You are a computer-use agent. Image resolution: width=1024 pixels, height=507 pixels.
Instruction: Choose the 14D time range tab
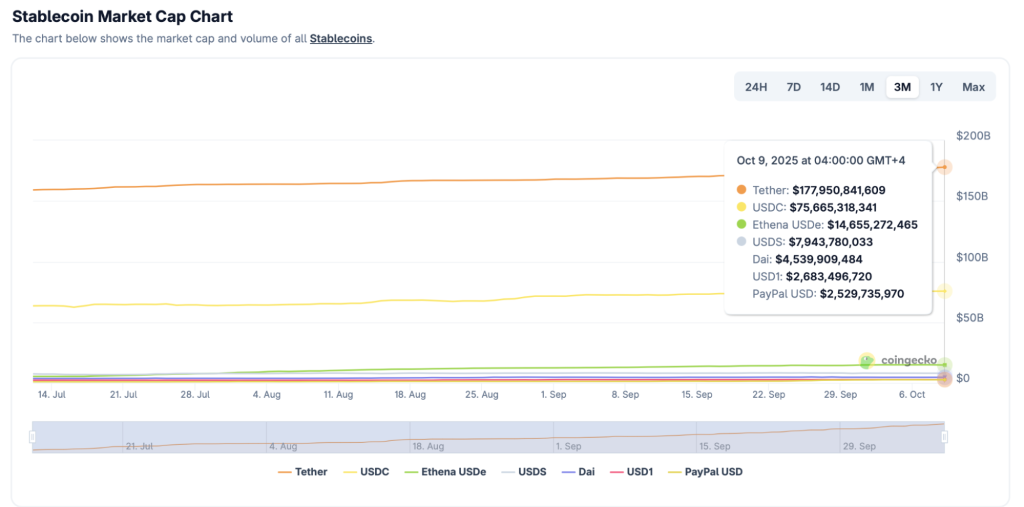[830, 87]
